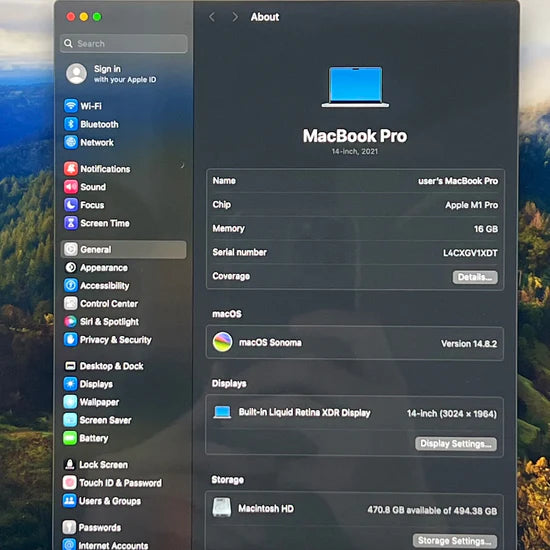
Task: Open Internet Accounts icon
Action: pos(69,544)
